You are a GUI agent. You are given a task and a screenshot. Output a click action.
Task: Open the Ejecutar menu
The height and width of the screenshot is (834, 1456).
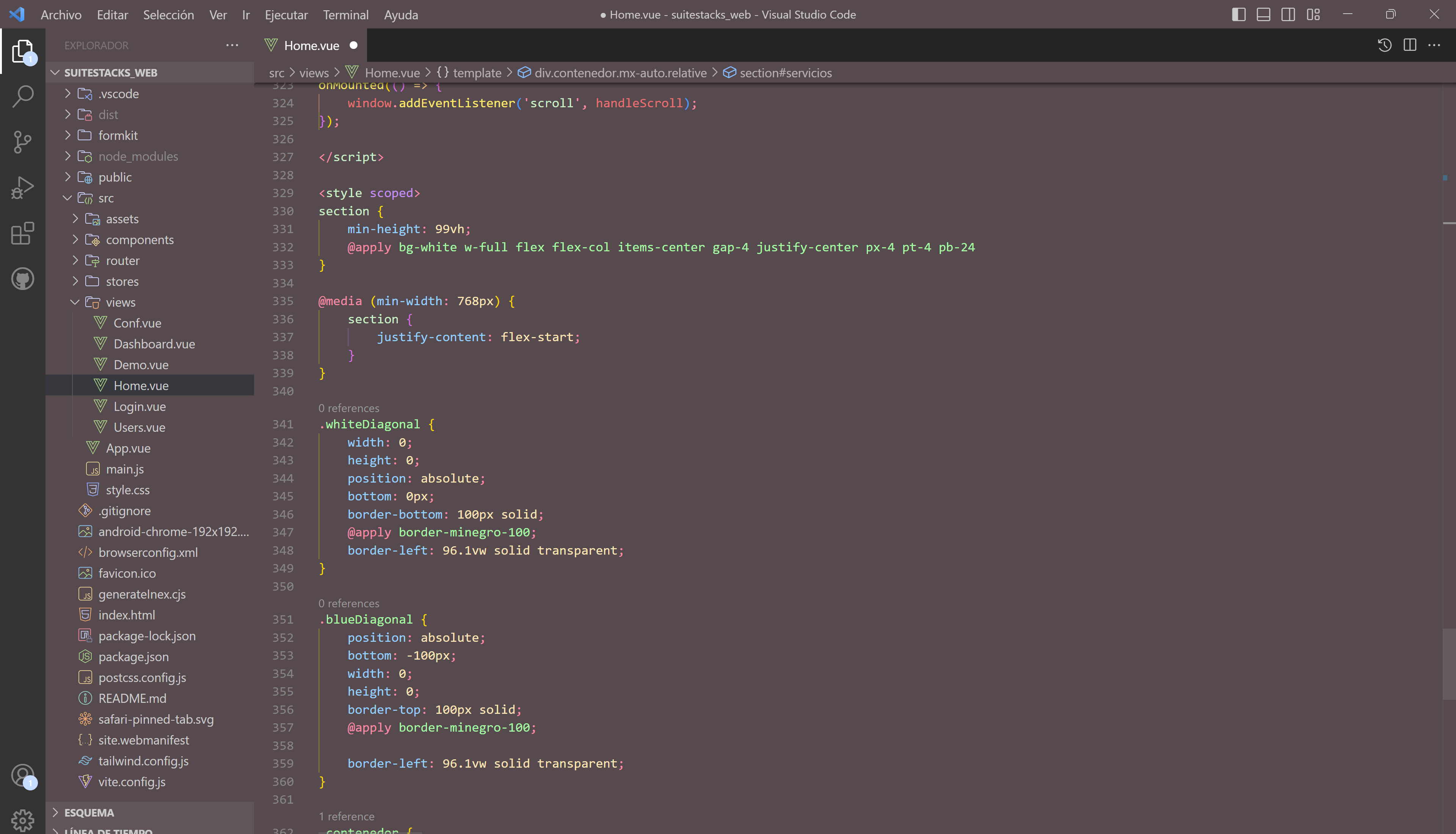click(x=286, y=14)
